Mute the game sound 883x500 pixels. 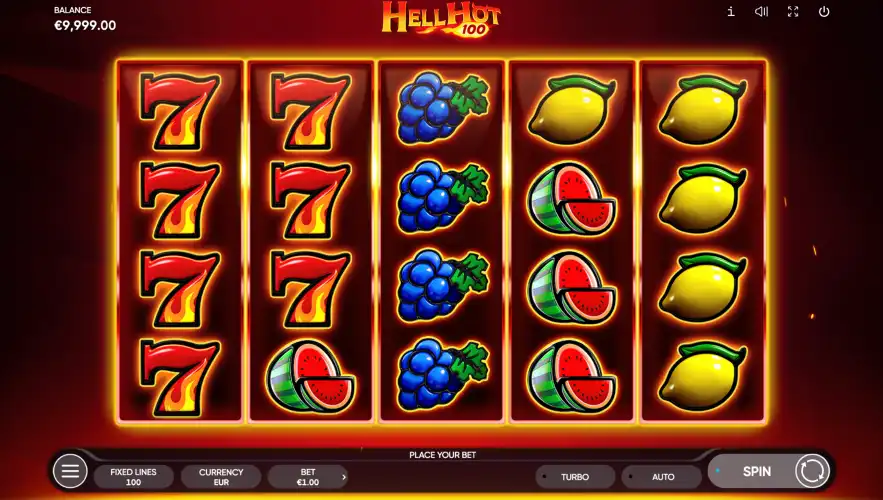point(761,11)
